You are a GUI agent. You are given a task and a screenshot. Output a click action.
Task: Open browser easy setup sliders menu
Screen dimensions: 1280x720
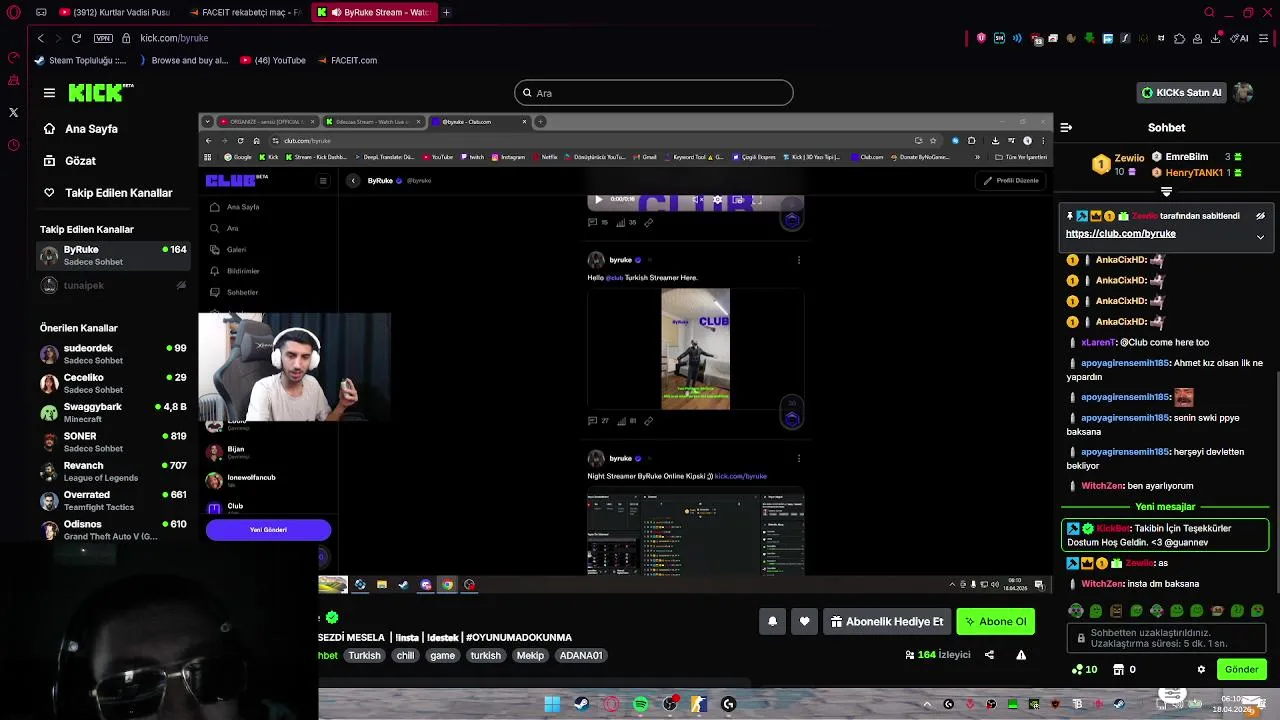(1264, 38)
